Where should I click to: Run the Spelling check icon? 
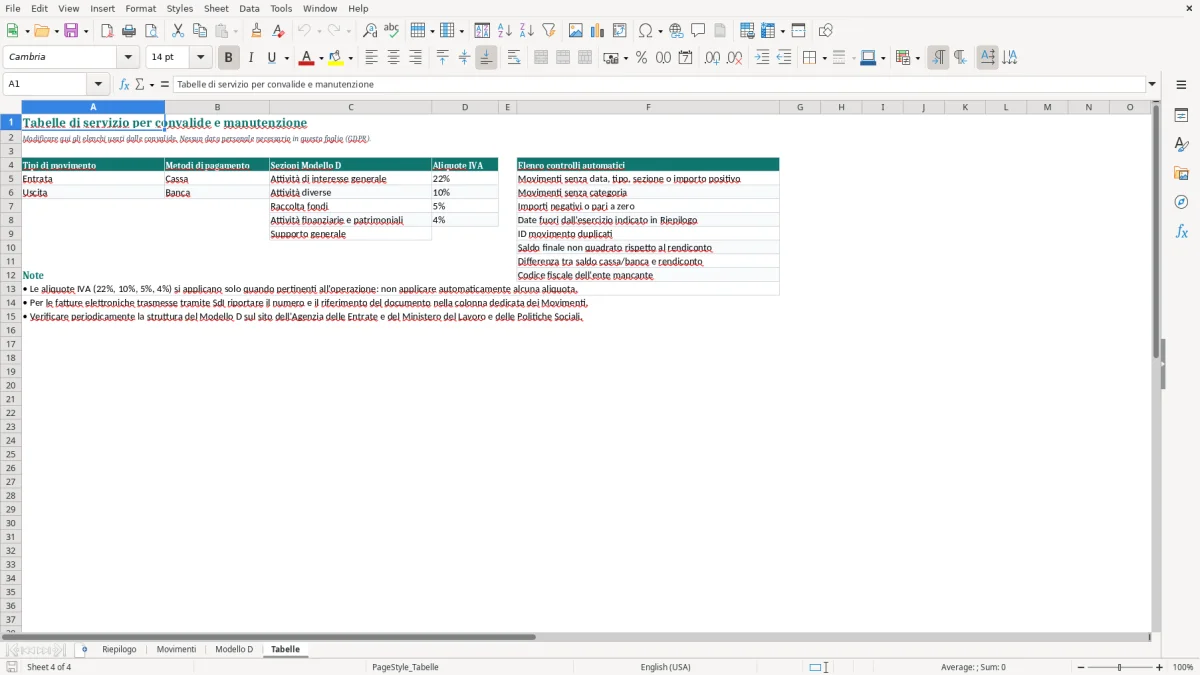coord(391,31)
